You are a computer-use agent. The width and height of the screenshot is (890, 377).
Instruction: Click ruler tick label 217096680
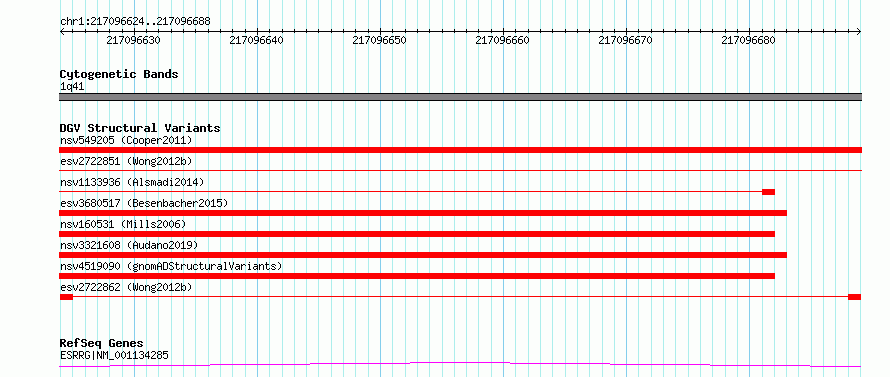pos(749,40)
